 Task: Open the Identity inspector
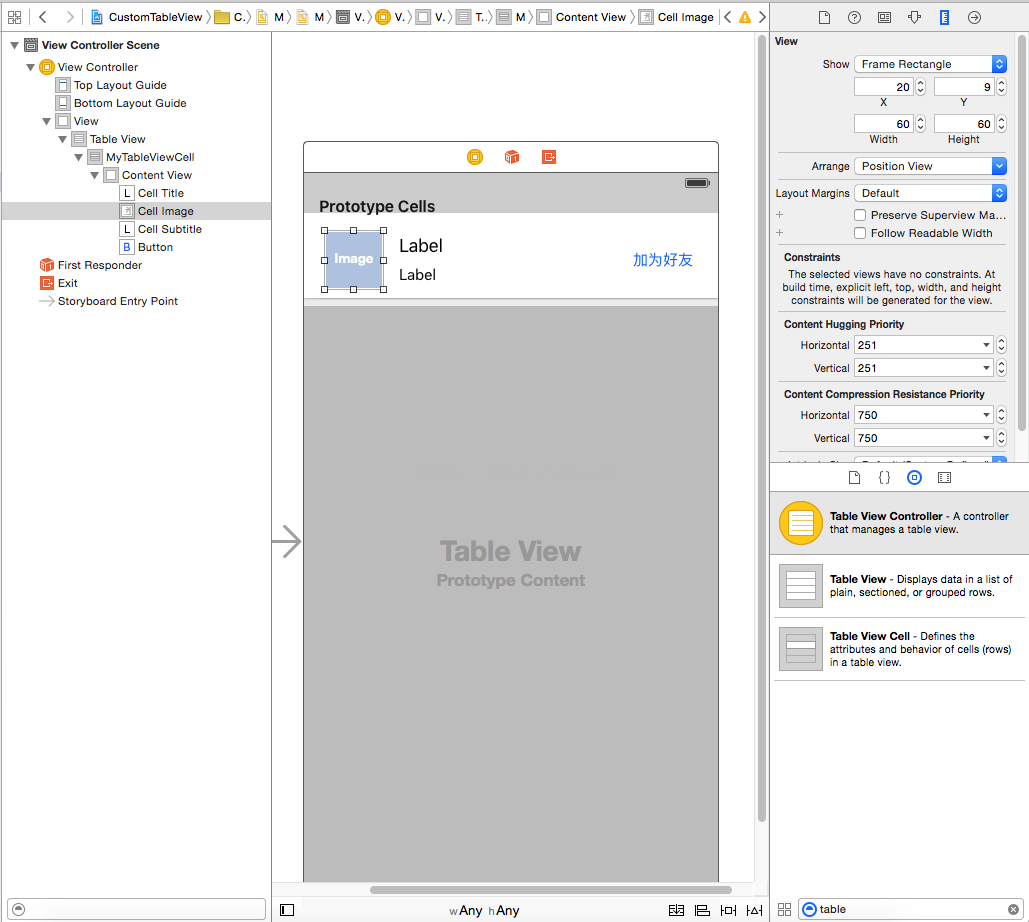tap(885, 18)
